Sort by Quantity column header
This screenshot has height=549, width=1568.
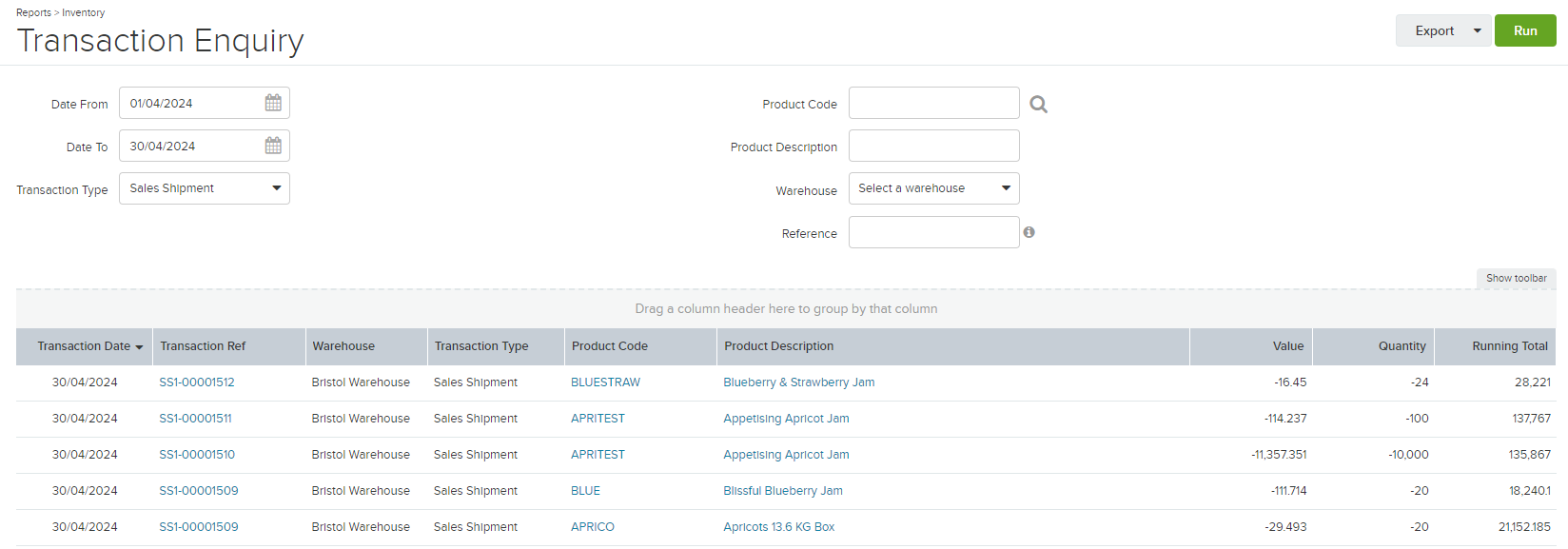coord(1373,346)
